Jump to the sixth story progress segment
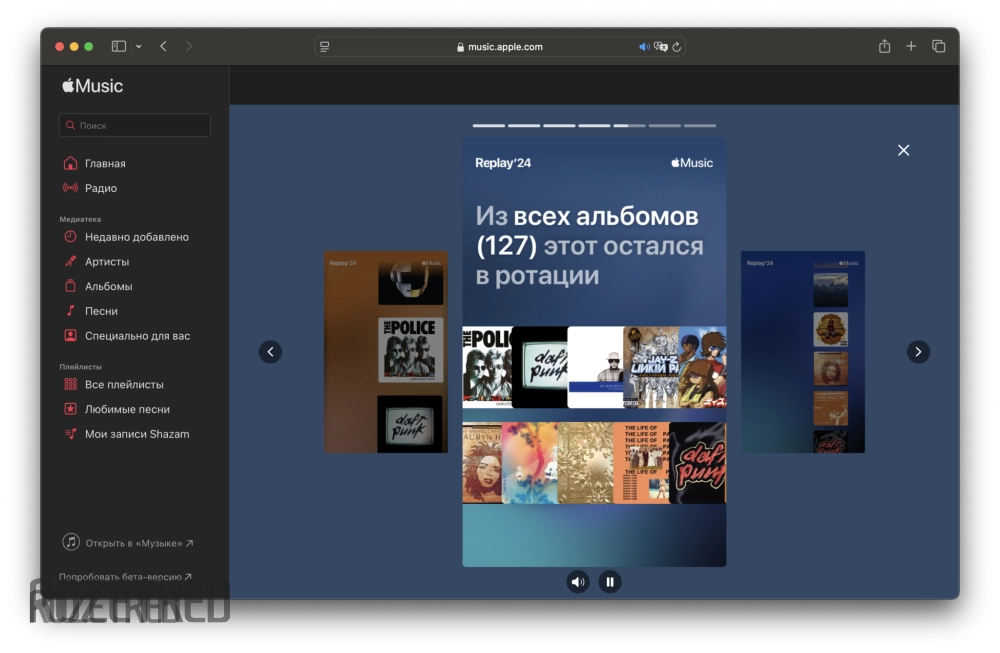The height and width of the screenshot is (653, 1000). coord(665,126)
